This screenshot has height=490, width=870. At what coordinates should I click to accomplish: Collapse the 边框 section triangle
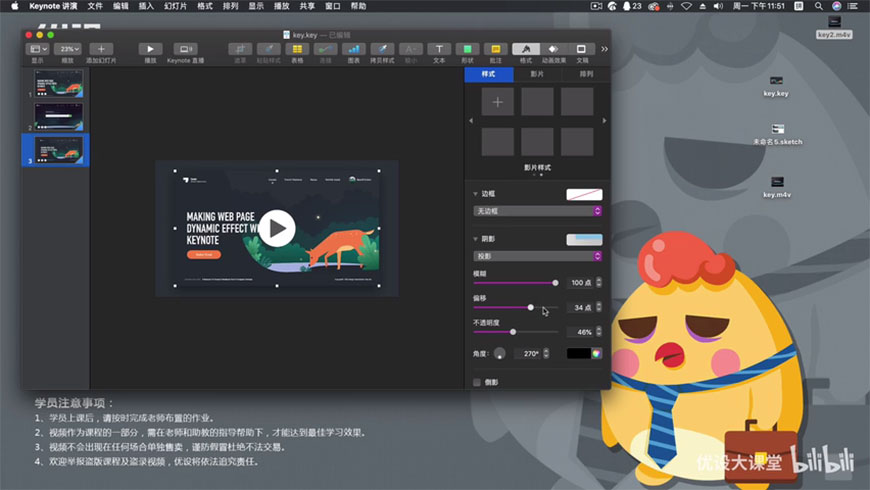tap(476, 194)
